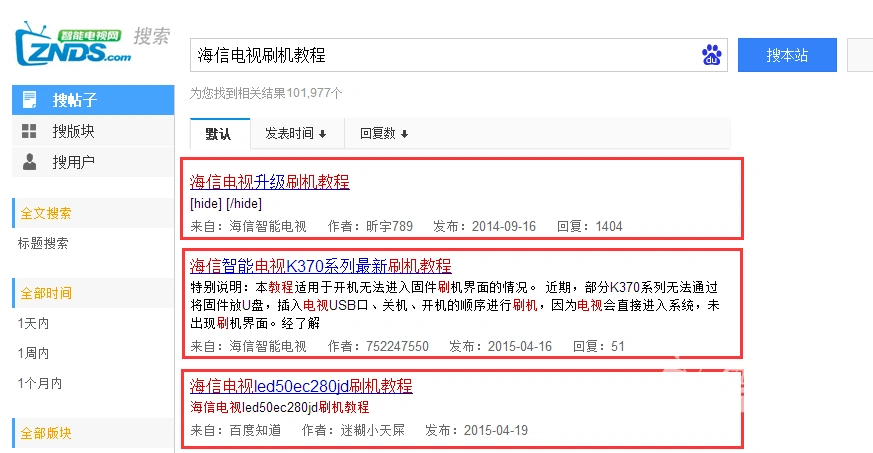Viewport: 873px width, 453px height.
Task: Click the [hide] [/hide] snippet text
Action: (226, 204)
